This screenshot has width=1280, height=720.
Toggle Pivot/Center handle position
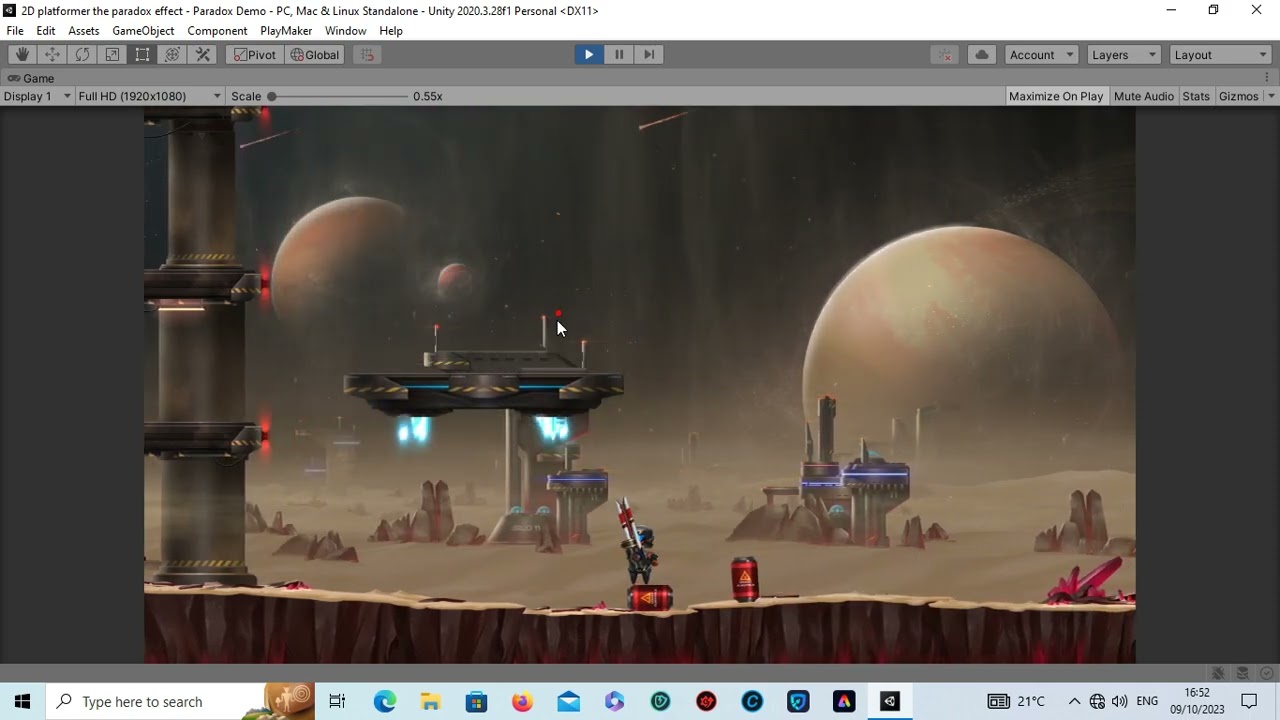coord(255,55)
